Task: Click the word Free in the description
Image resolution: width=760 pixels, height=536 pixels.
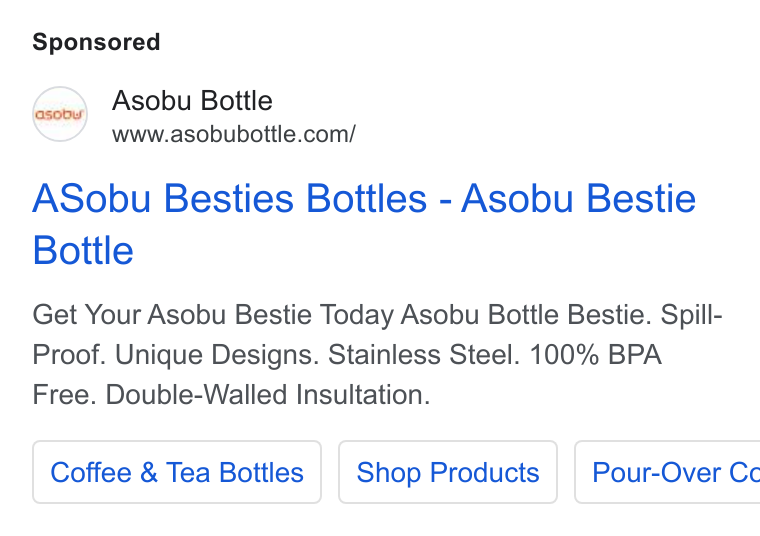Action: (61, 394)
